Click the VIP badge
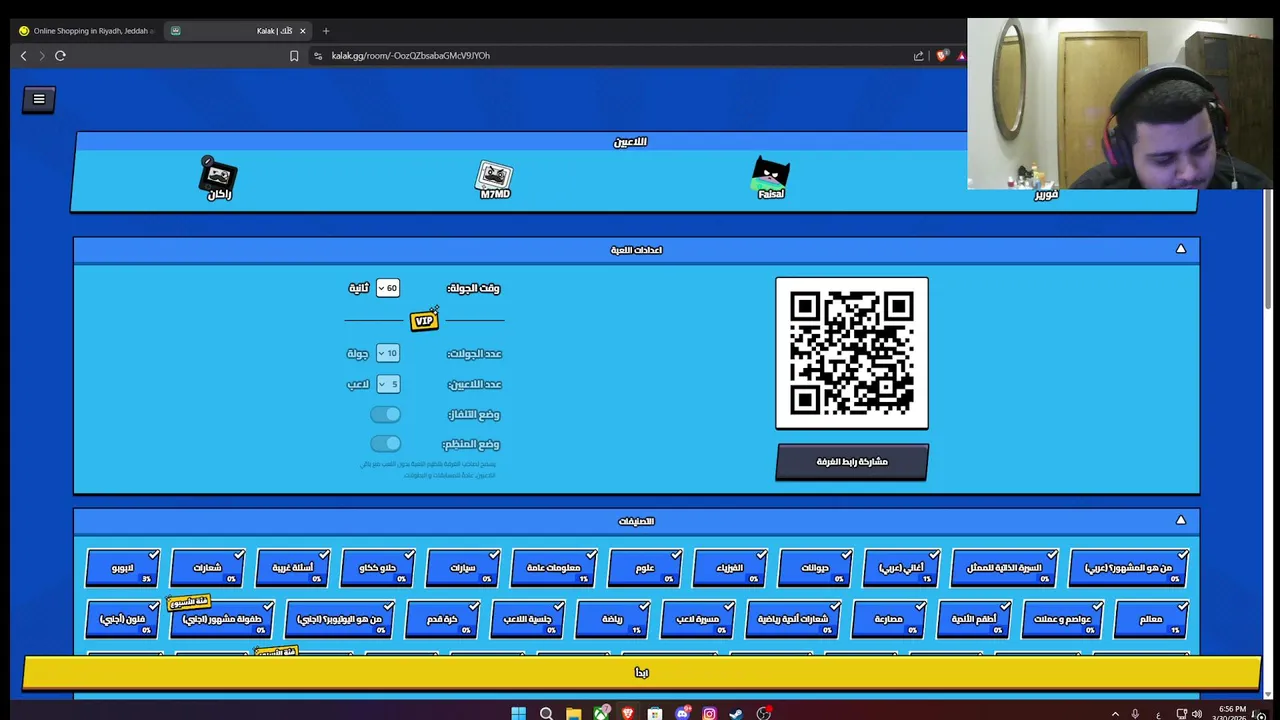1280x720 pixels. (424, 320)
